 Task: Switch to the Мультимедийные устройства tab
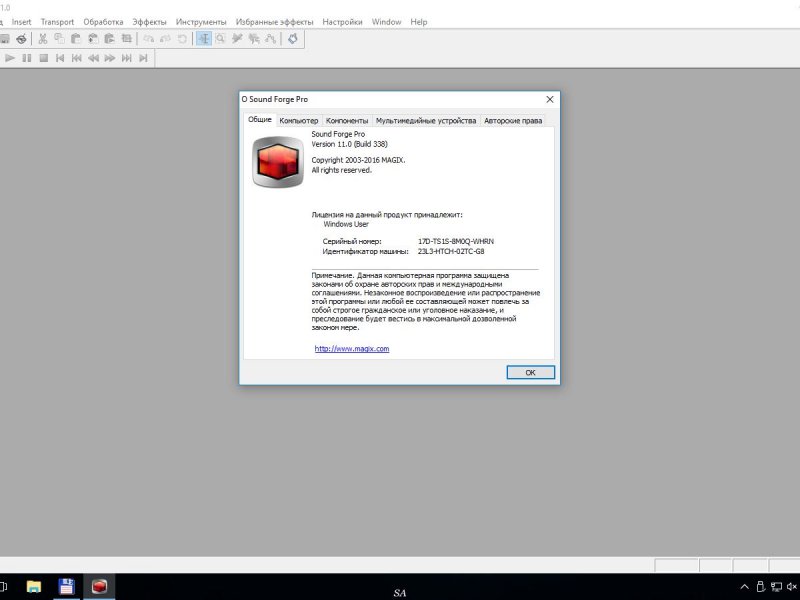[426, 120]
